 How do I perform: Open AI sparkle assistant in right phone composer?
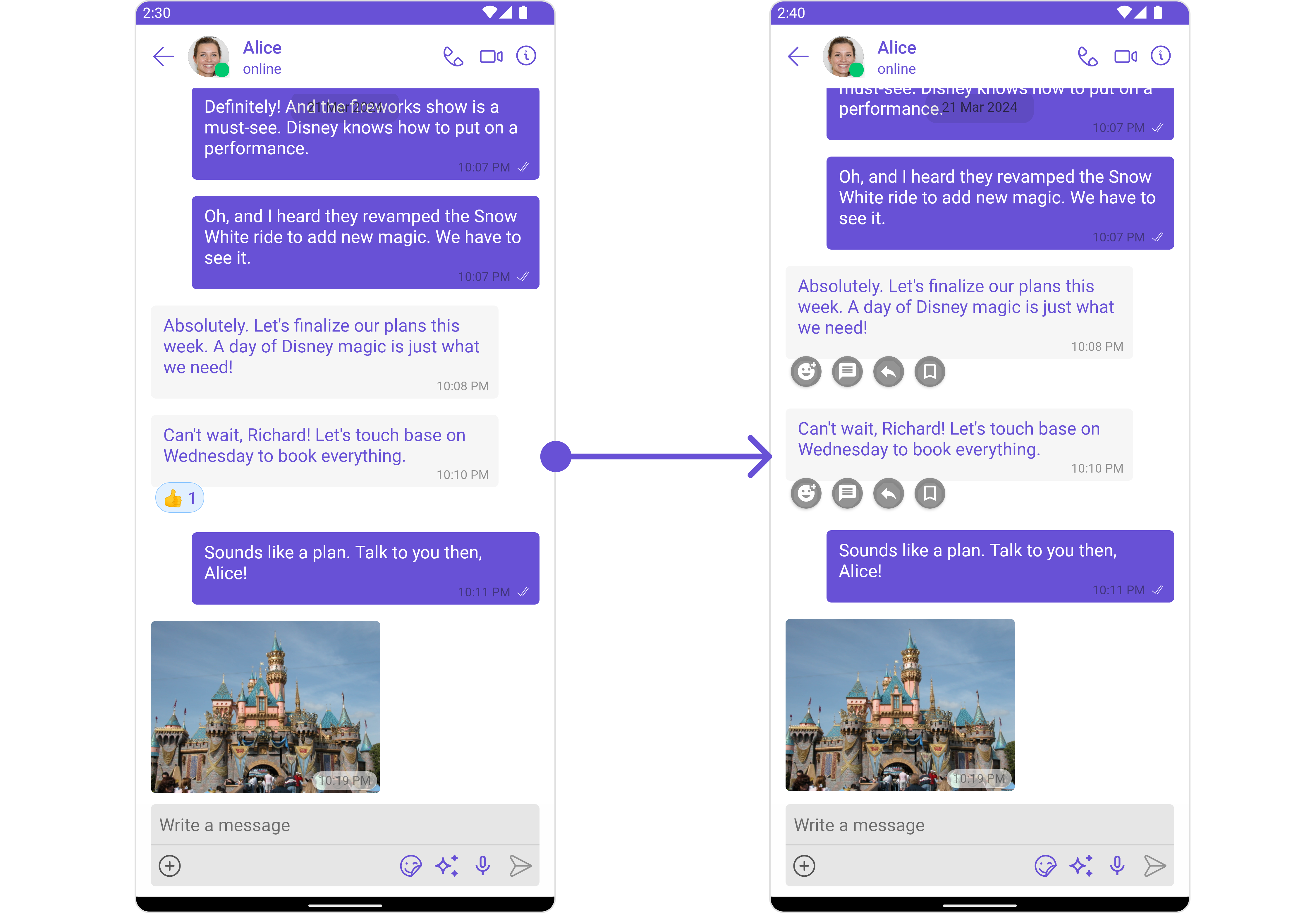pyautogui.click(x=1081, y=866)
